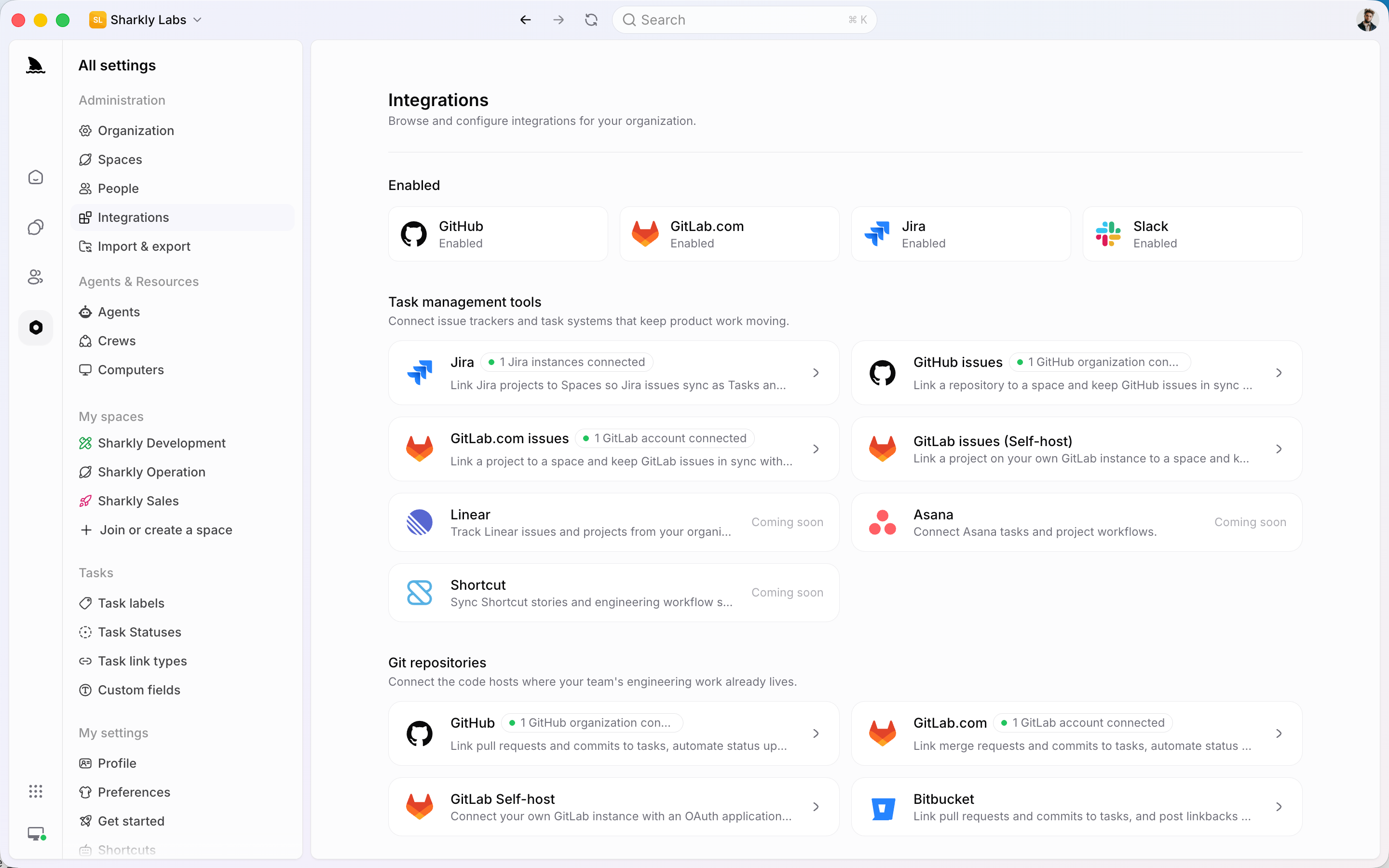
Task: Open the enabled GitHub card
Action: coord(498,234)
